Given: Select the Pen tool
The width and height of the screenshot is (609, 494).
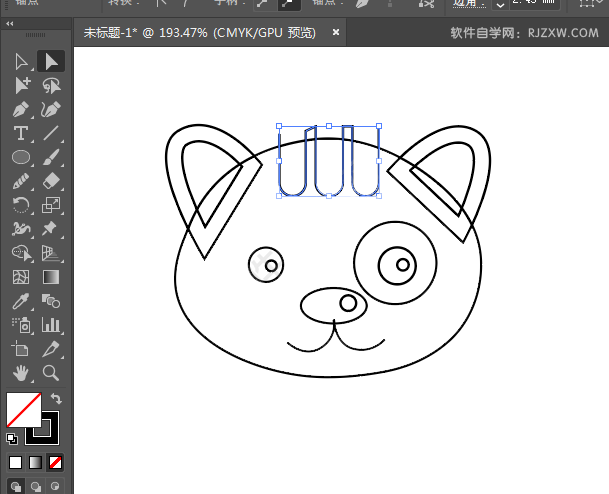Looking at the screenshot, I should (21, 110).
